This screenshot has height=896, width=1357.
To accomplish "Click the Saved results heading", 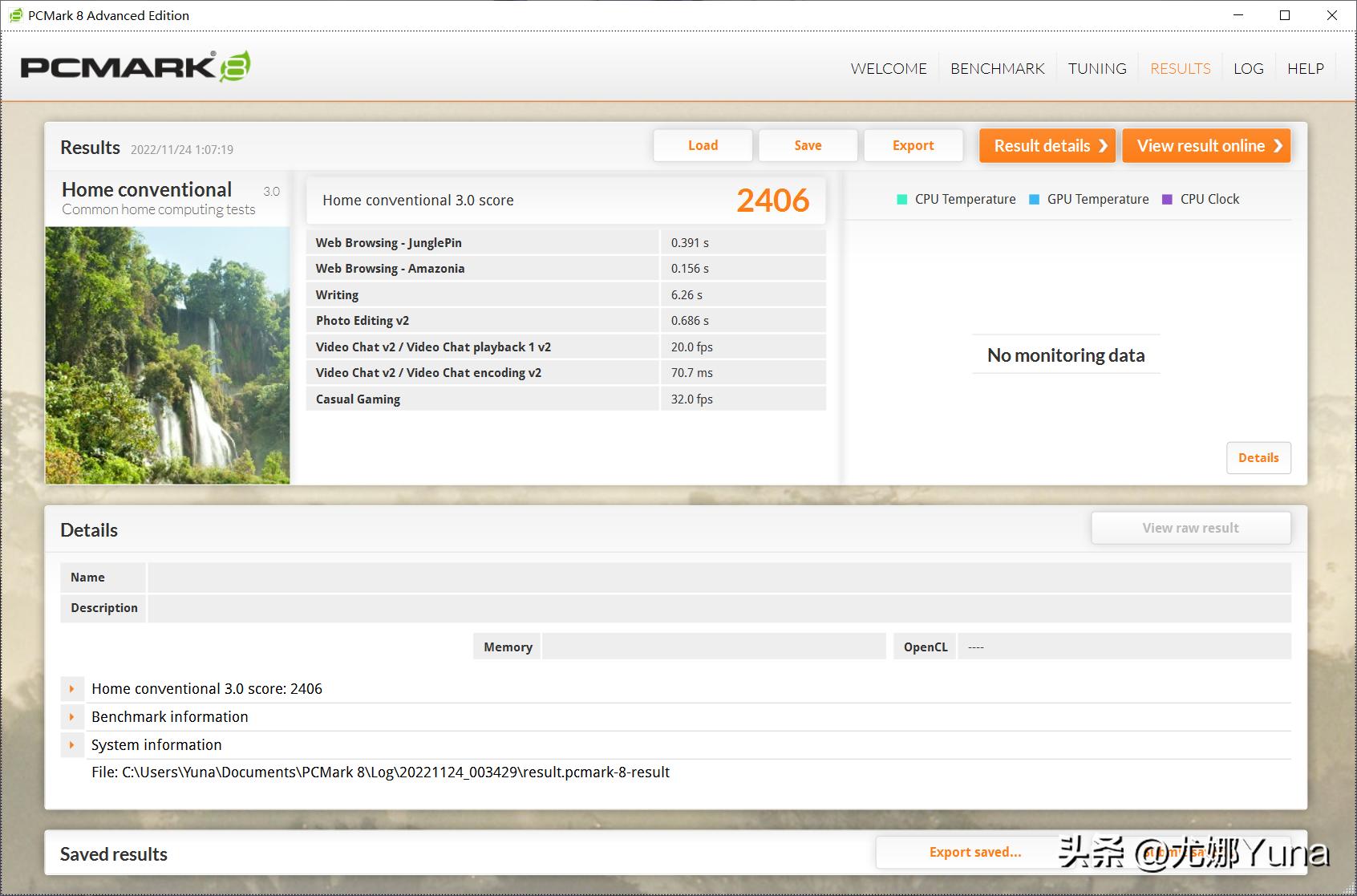I will (114, 854).
